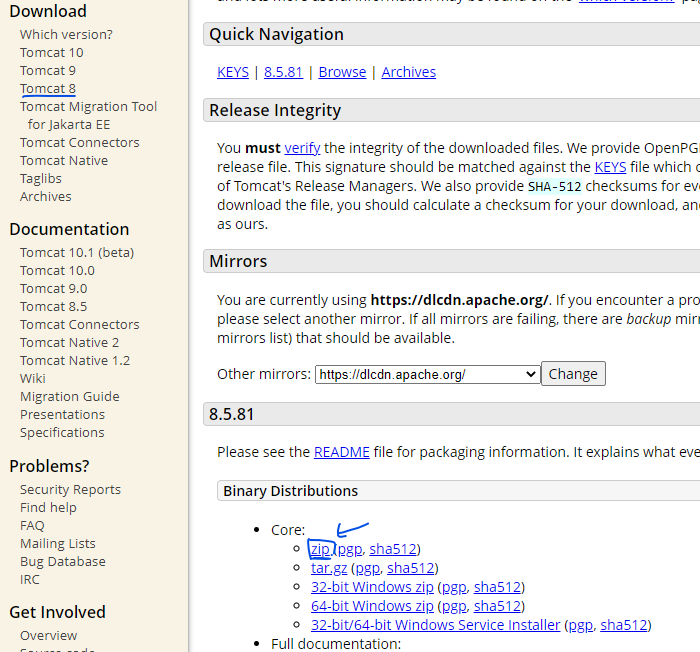Open Archives link in sidebar
This screenshot has height=652, width=700.
click(x=46, y=196)
